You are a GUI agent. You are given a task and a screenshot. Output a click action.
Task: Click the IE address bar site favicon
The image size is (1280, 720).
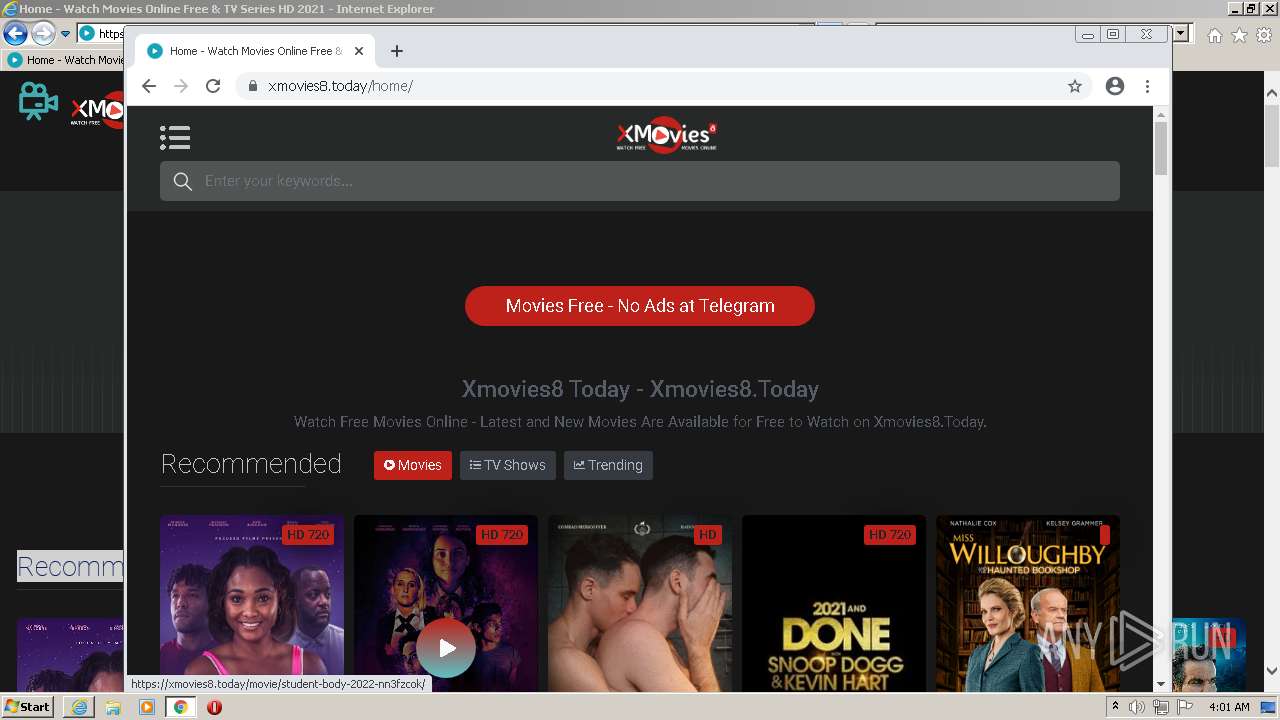coord(87,34)
